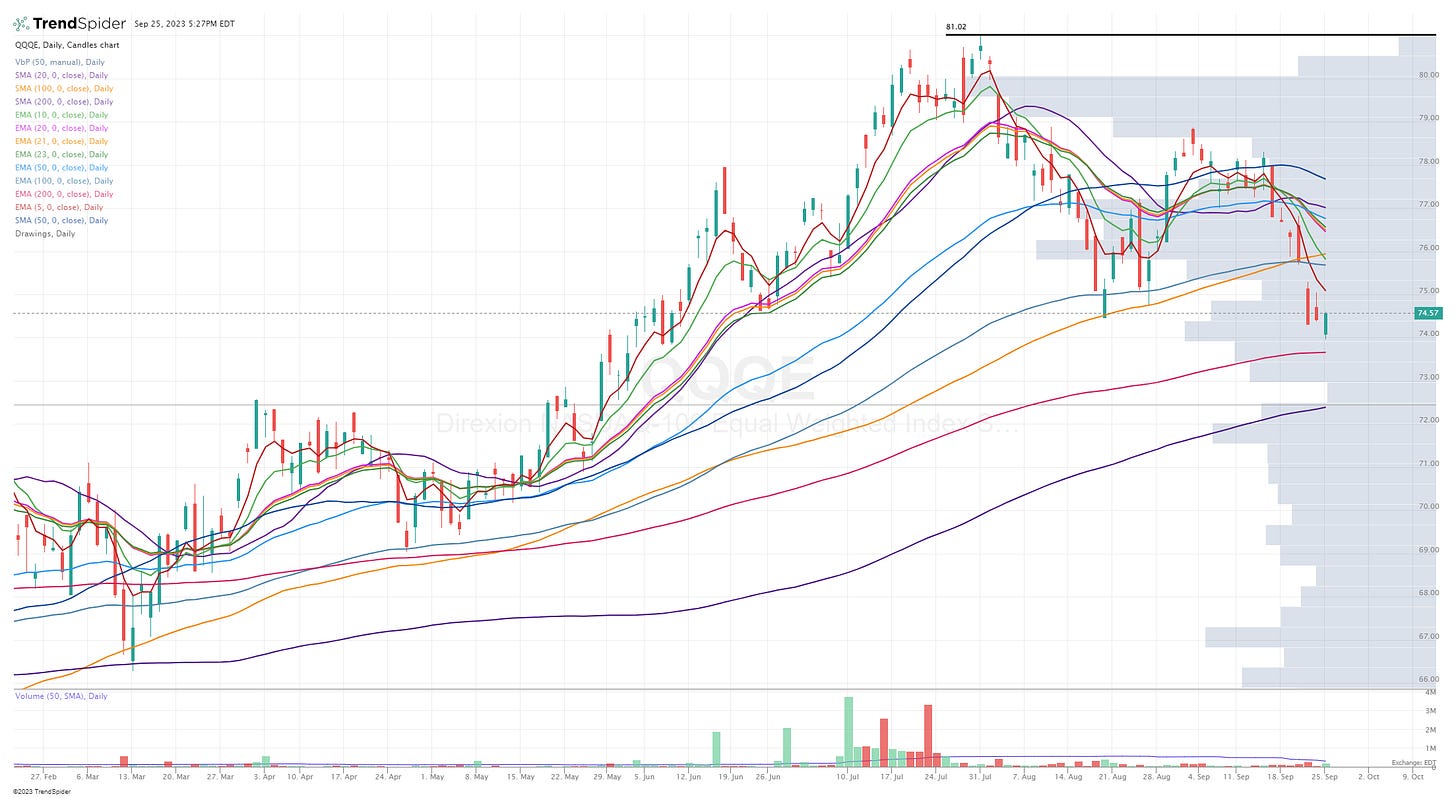Click the green 74.57 current price tag
The height and width of the screenshot is (798, 1456).
1427,313
